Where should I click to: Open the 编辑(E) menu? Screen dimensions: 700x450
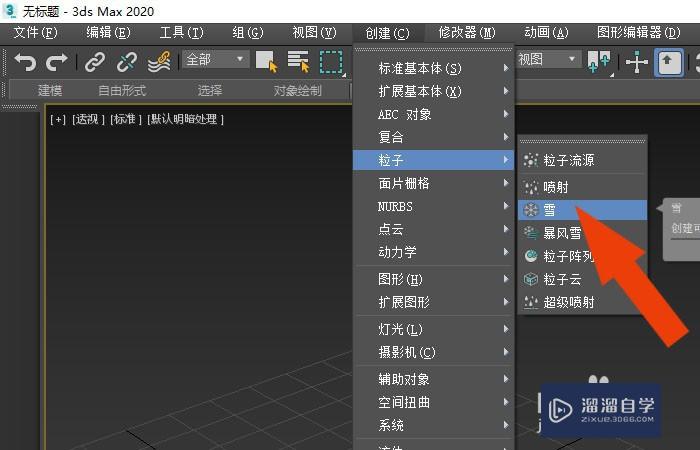click(x=108, y=33)
